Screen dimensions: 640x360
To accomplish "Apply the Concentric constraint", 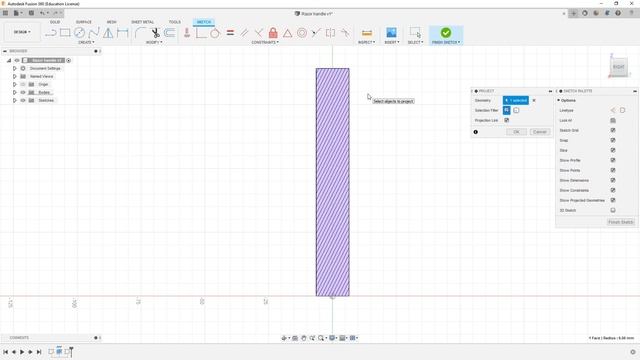I will pyautogui.click(x=302, y=33).
